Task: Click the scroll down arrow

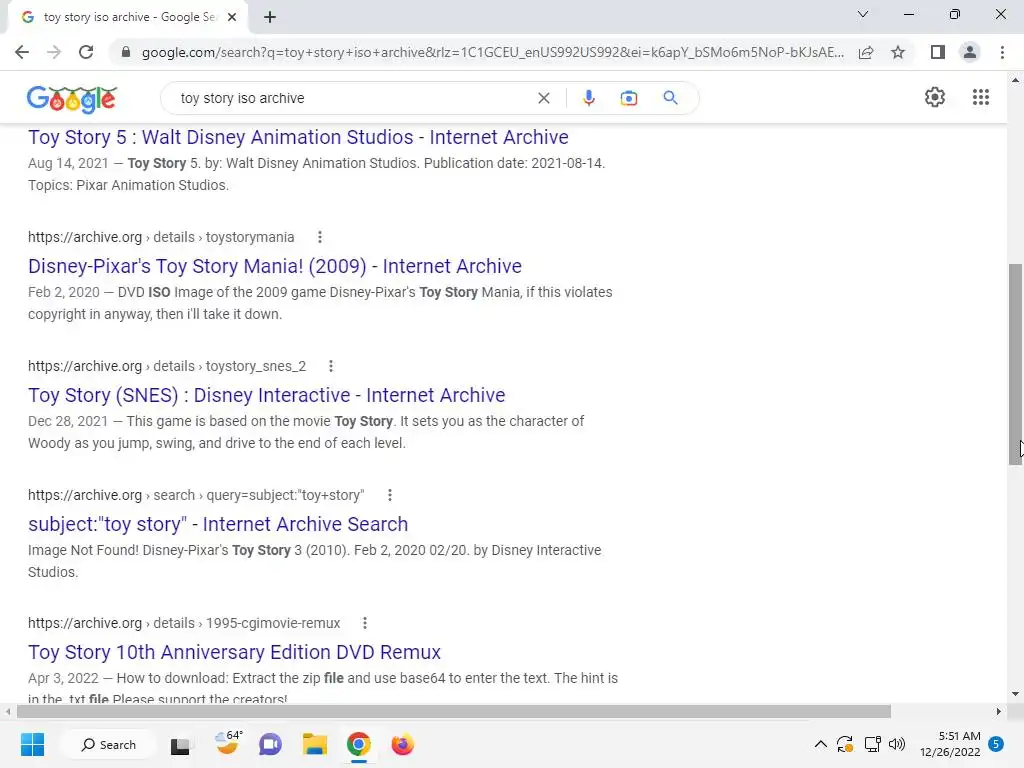Action: click(1015, 694)
